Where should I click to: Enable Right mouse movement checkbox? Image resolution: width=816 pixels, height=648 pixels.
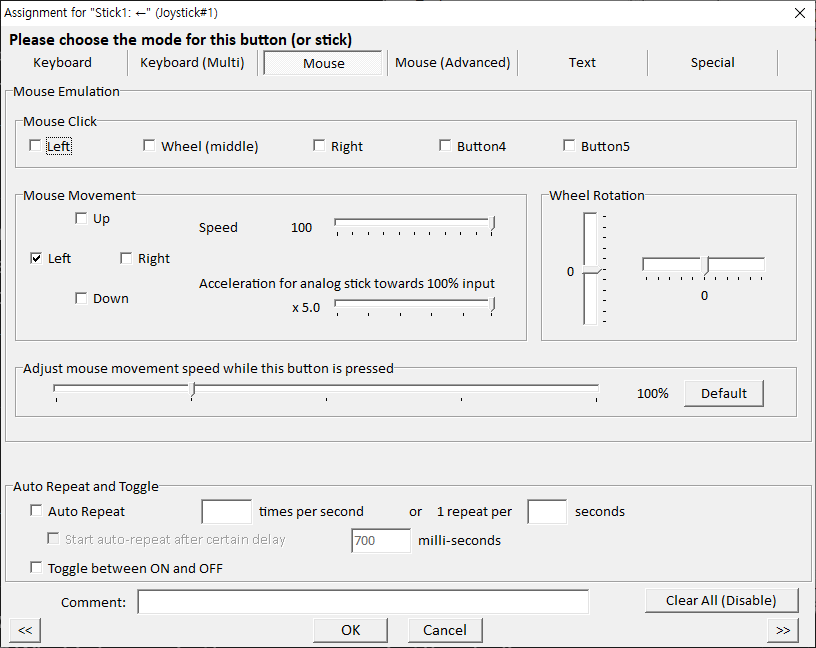125,258
